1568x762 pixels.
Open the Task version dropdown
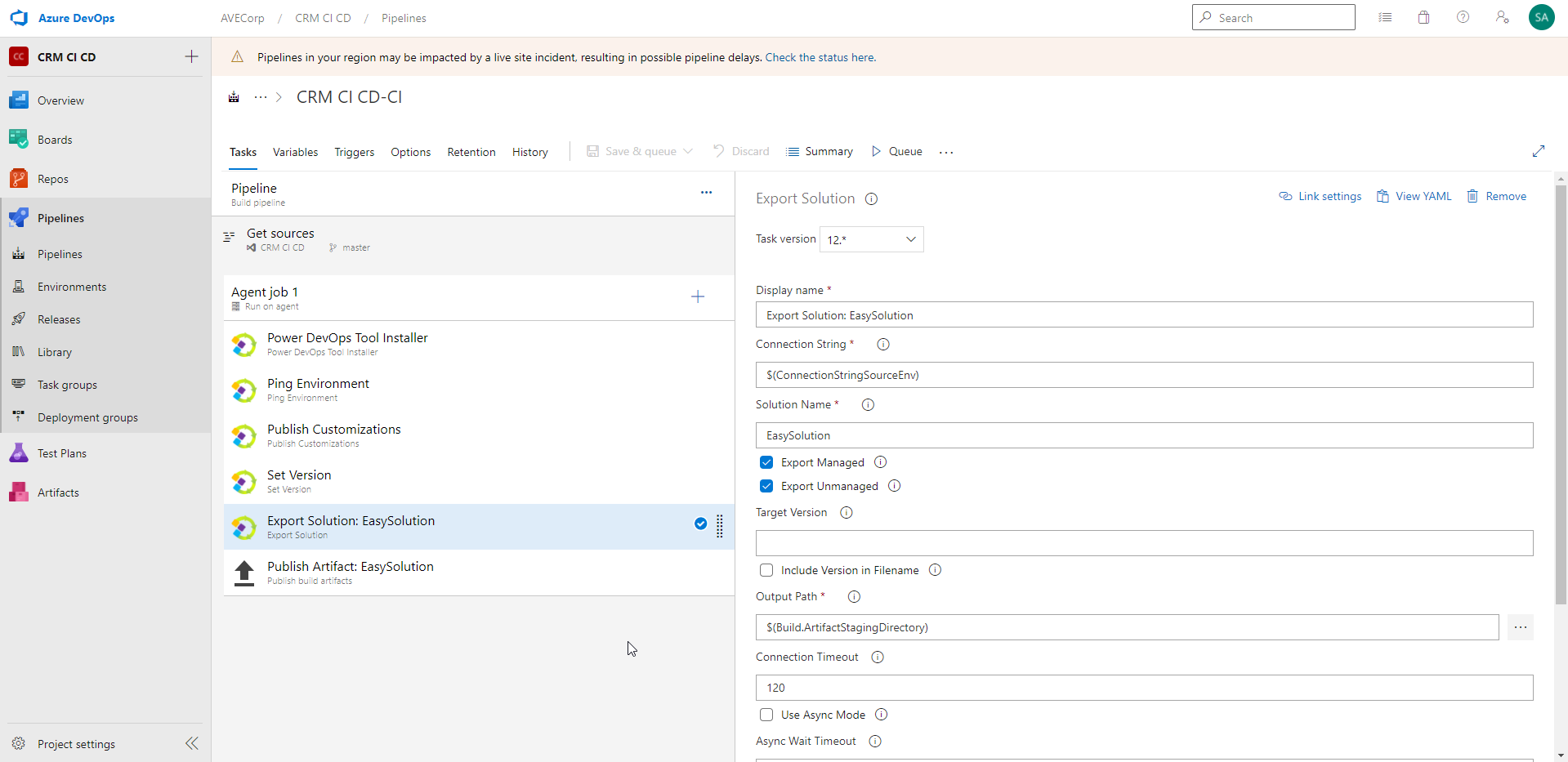point(871,239)
